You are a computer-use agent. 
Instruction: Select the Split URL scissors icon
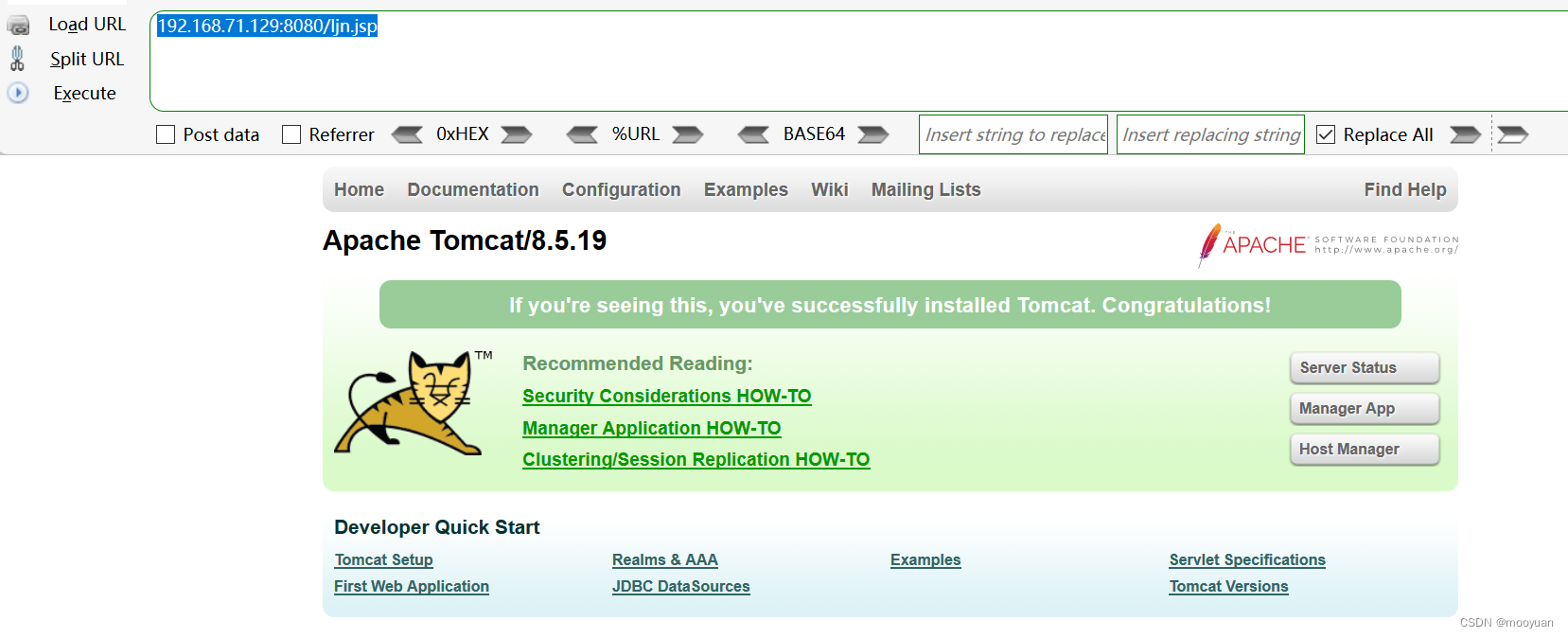(x=16, y=58)
